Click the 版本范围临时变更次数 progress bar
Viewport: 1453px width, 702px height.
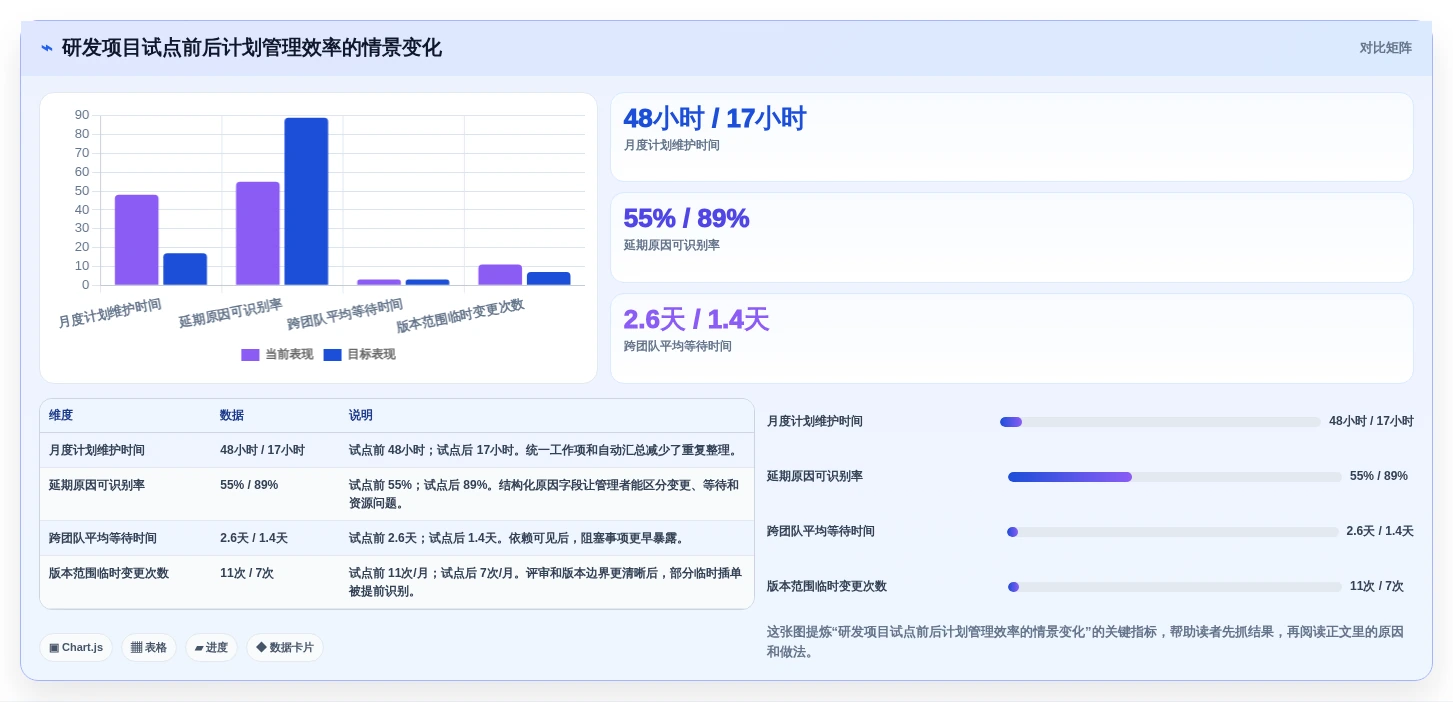click(1175, 587)
